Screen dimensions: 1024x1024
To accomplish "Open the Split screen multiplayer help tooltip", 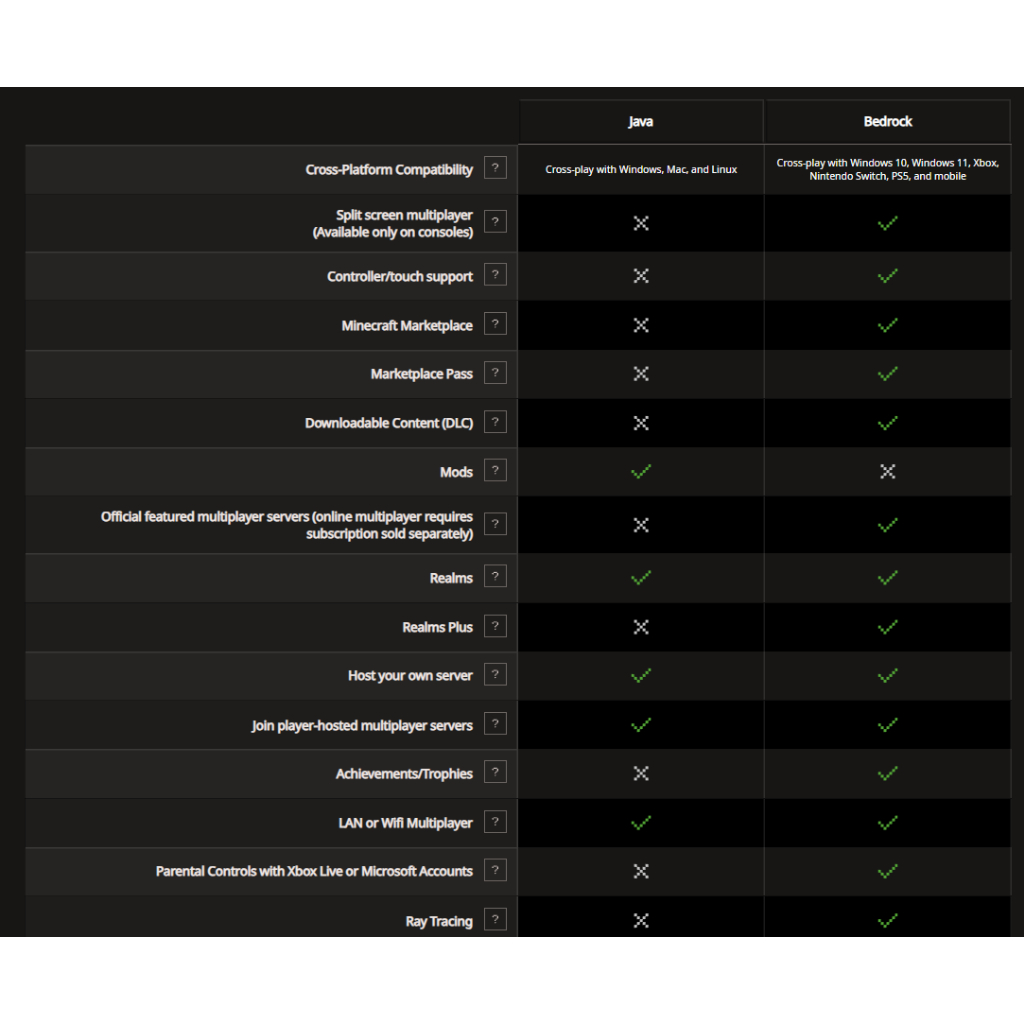I will pyautogui.click(x=495, y=222).
